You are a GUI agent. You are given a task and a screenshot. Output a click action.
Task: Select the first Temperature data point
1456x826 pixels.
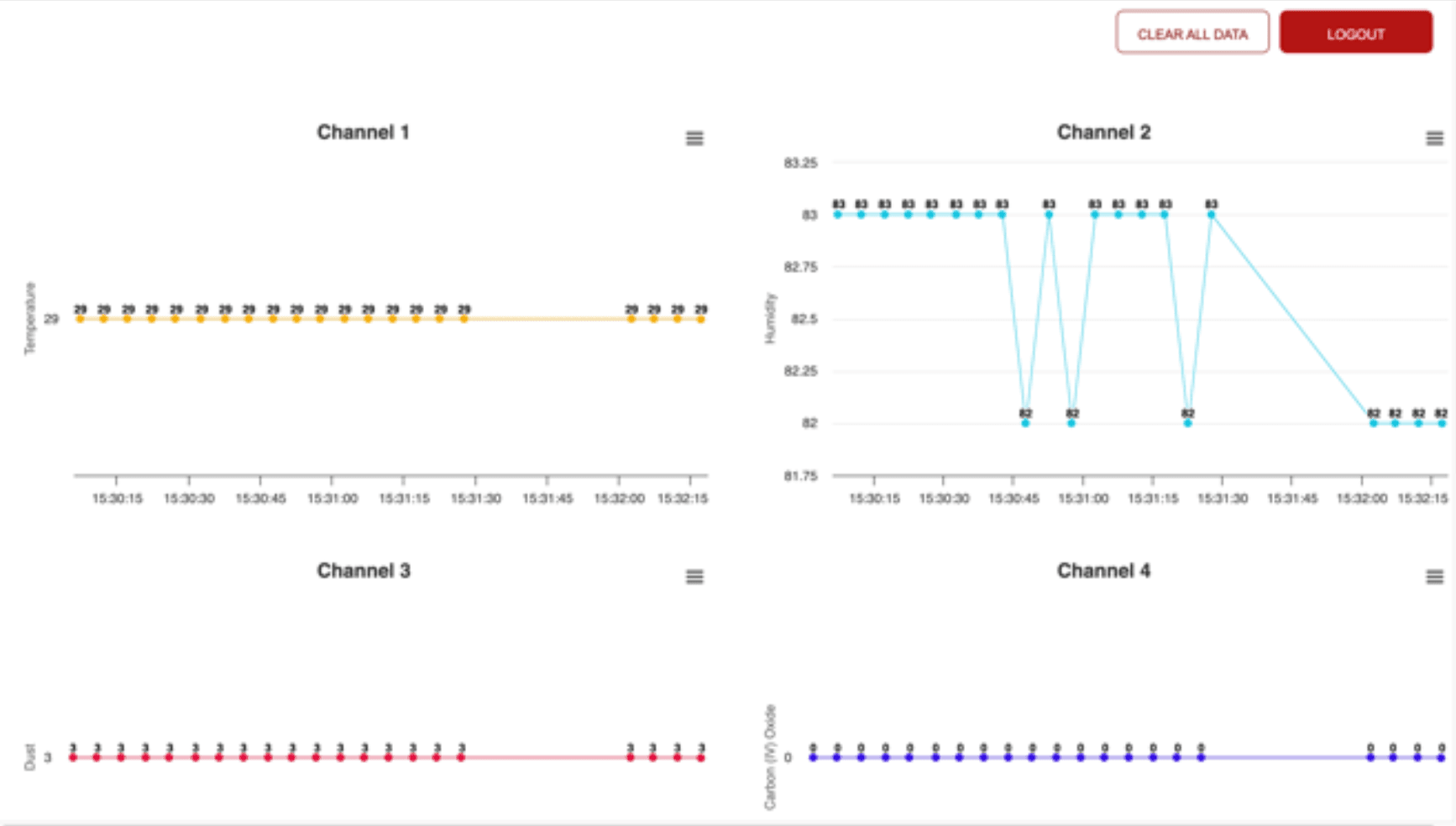pyautogui.click(x=78, y=318)
